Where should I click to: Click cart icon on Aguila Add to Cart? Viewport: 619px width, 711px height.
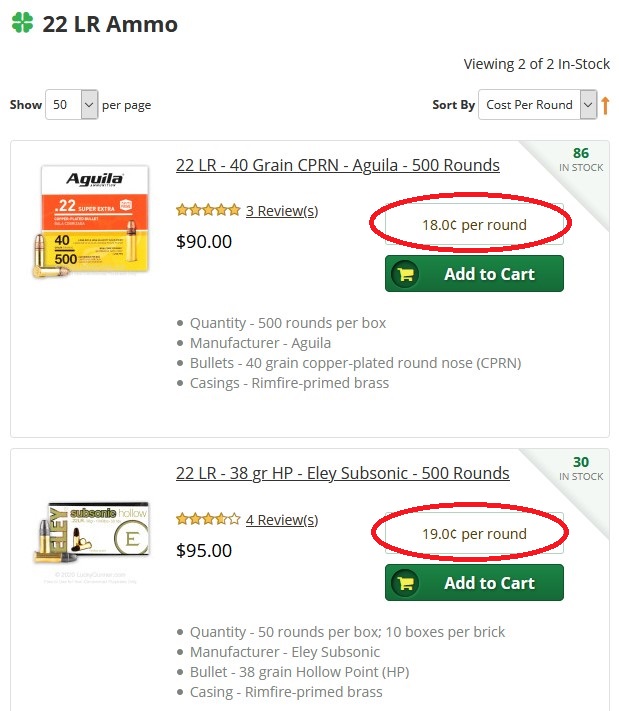pyautogui.click(x=405, y=274)
